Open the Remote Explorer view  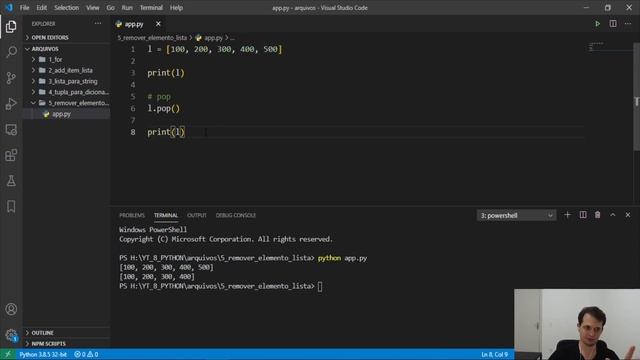tap(11, 129)
